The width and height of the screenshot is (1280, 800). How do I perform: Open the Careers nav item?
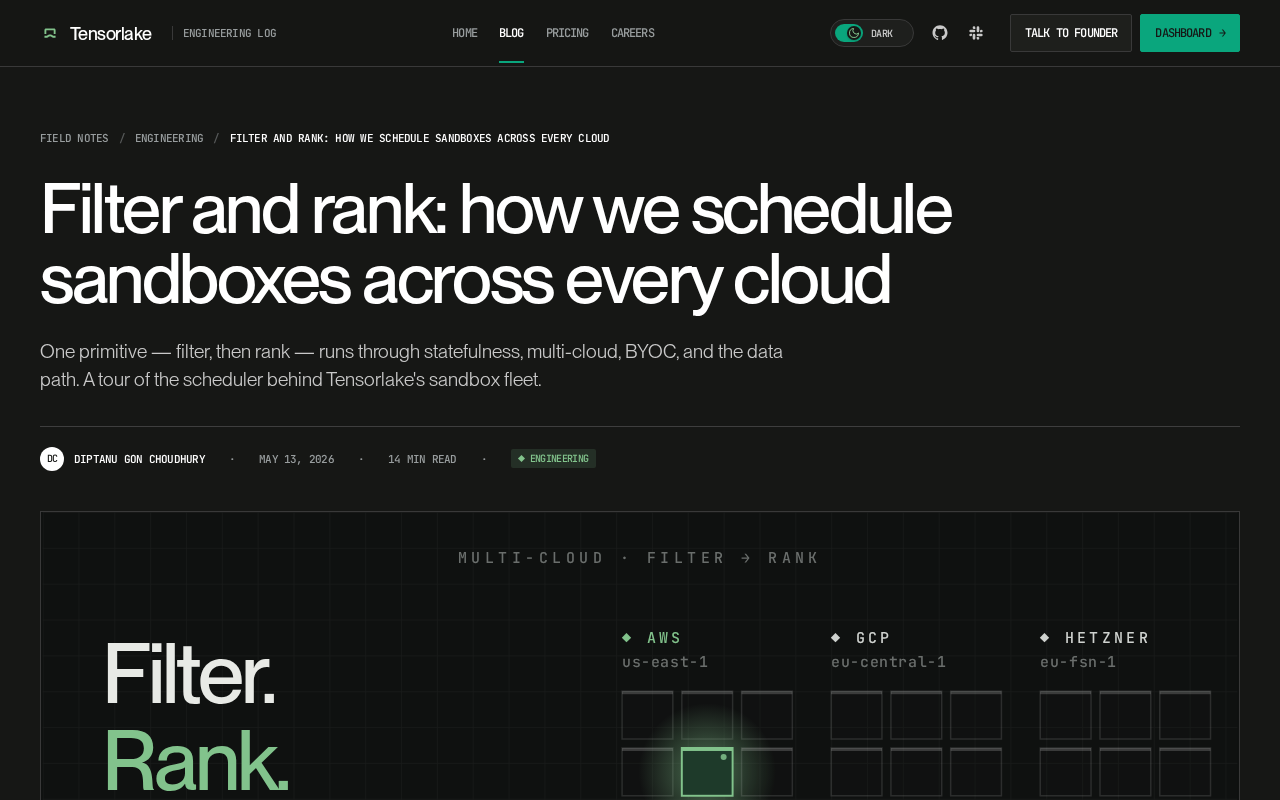[x=633, y=33]
